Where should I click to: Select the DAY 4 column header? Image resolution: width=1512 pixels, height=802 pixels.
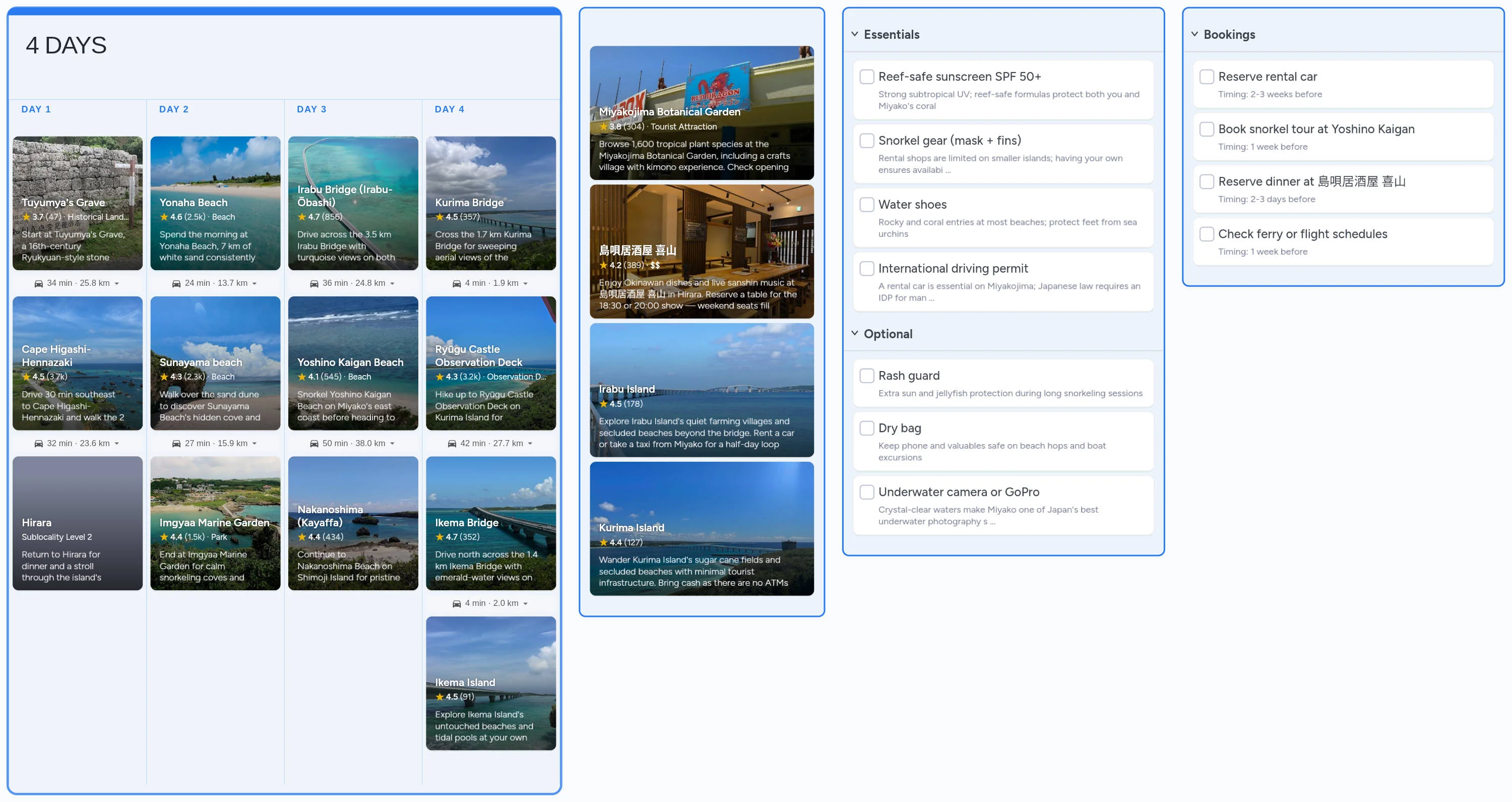pos(449,109)
